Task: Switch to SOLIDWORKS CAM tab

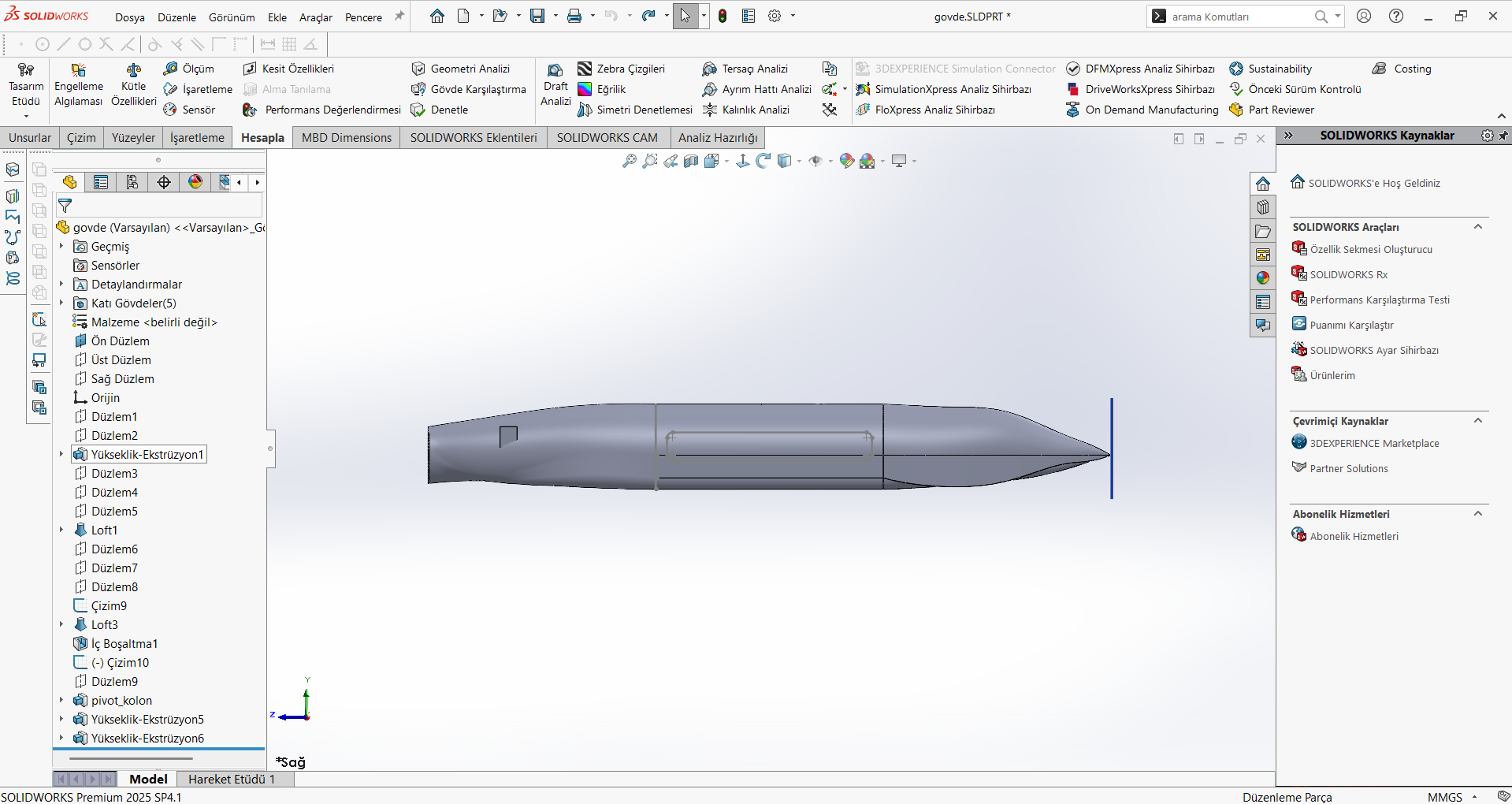Action: pyautogui.click(x=607, y=137)
